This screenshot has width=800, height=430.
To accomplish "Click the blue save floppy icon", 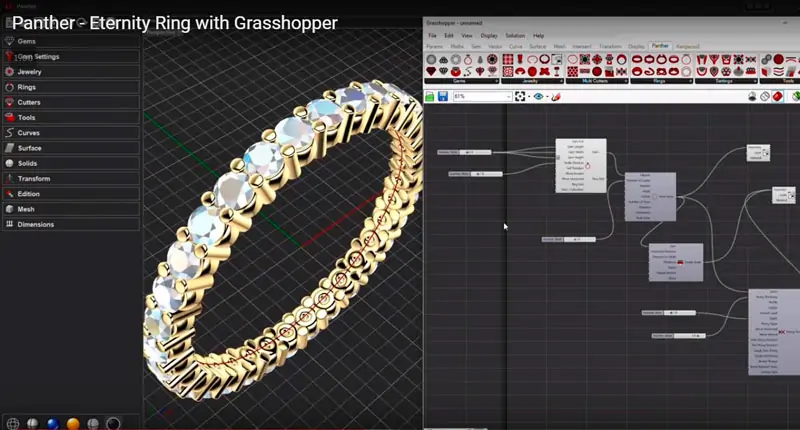I will click(x=442, y=96).
